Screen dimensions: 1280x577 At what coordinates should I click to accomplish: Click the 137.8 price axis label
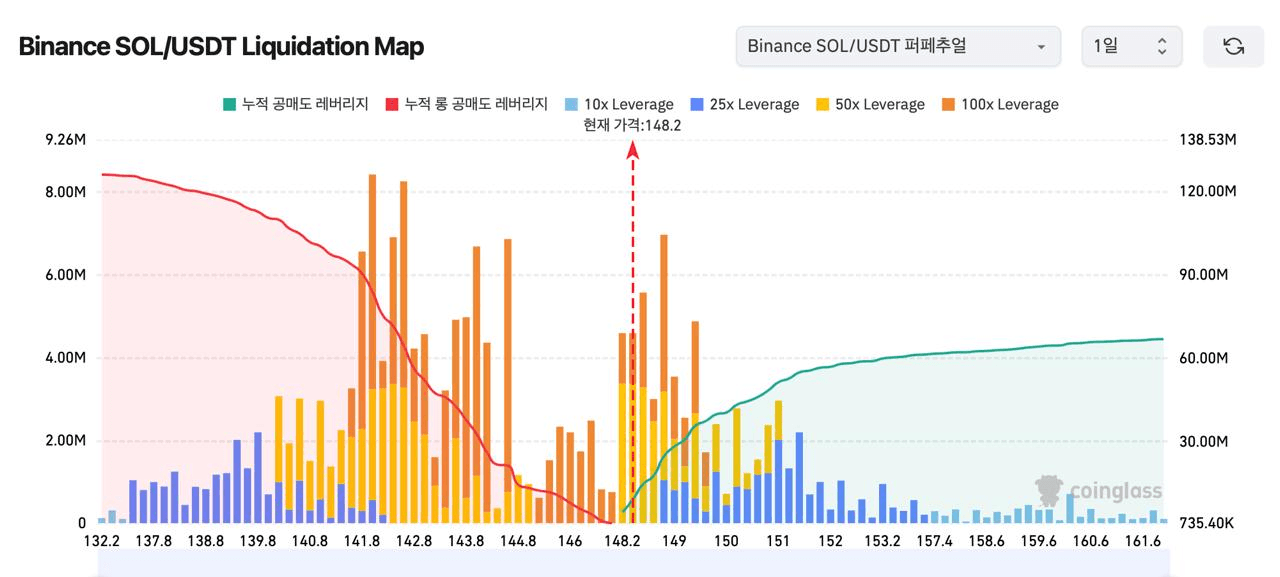click(154, 541)
